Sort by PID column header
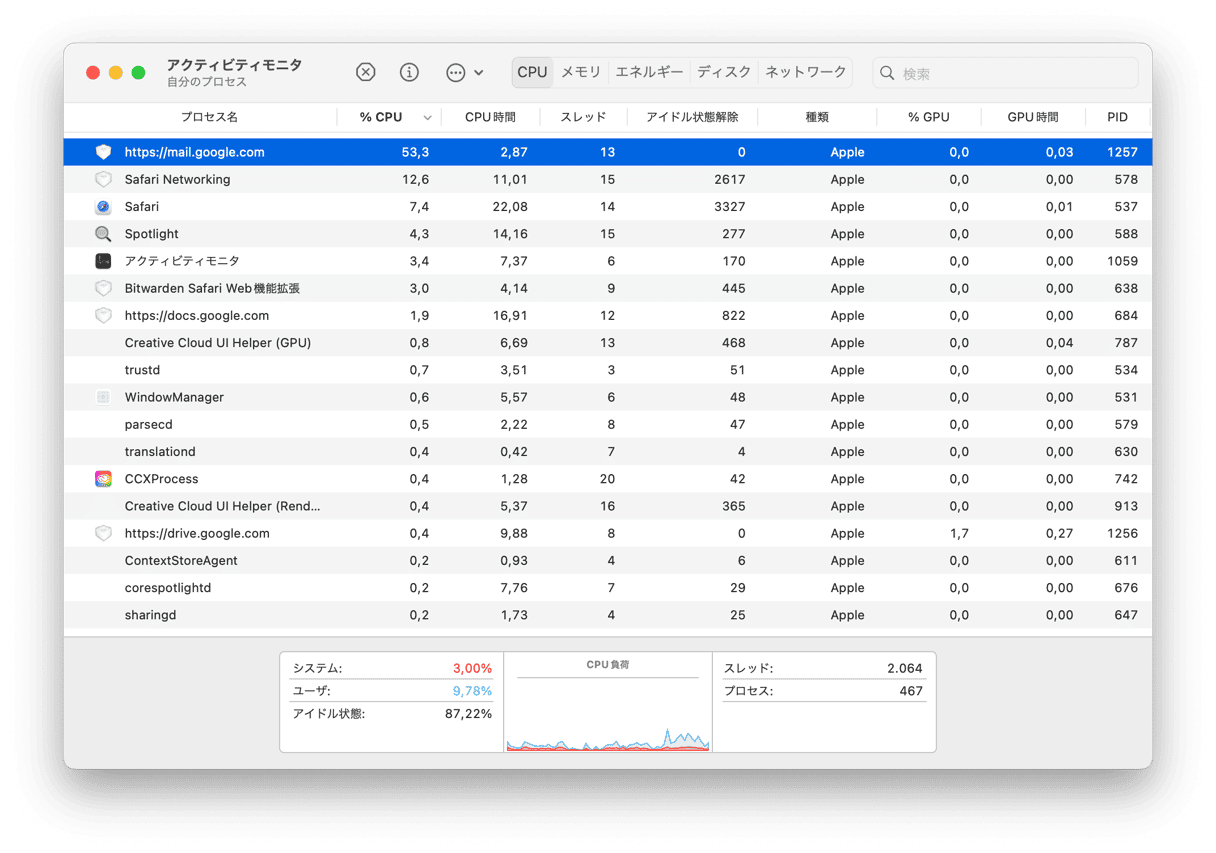The width and height of the screenshot is (1216, 853). coord(1117,117)
